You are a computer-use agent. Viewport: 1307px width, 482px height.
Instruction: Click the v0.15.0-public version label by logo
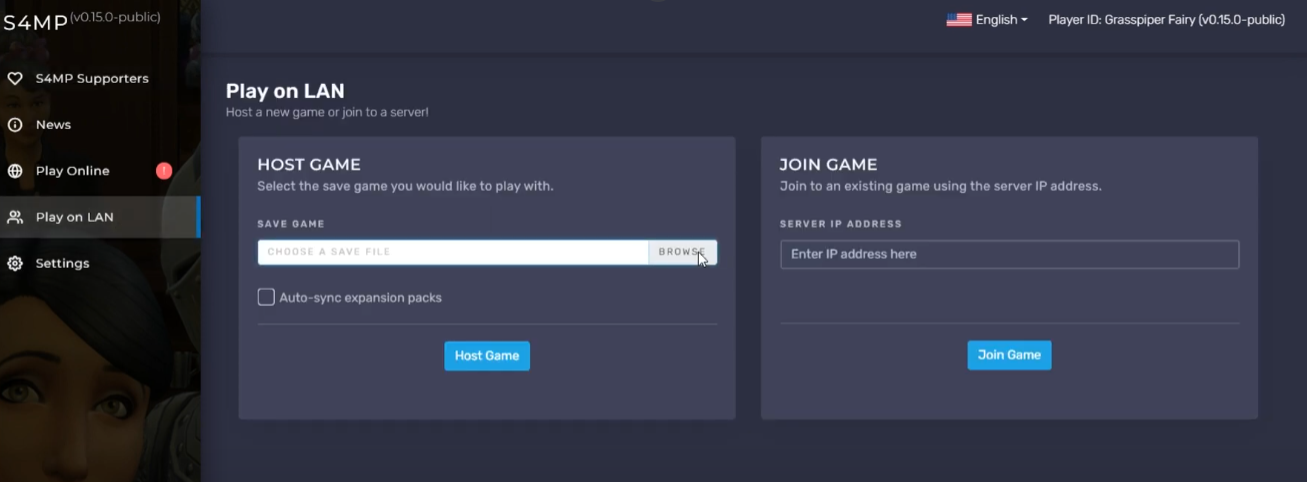click(x=115, y=17)
